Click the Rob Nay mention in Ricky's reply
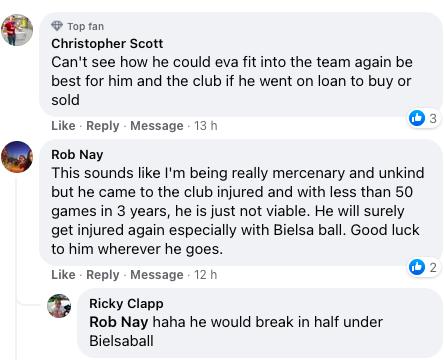Screen dimensions: 444x360 tap(119, 322)
